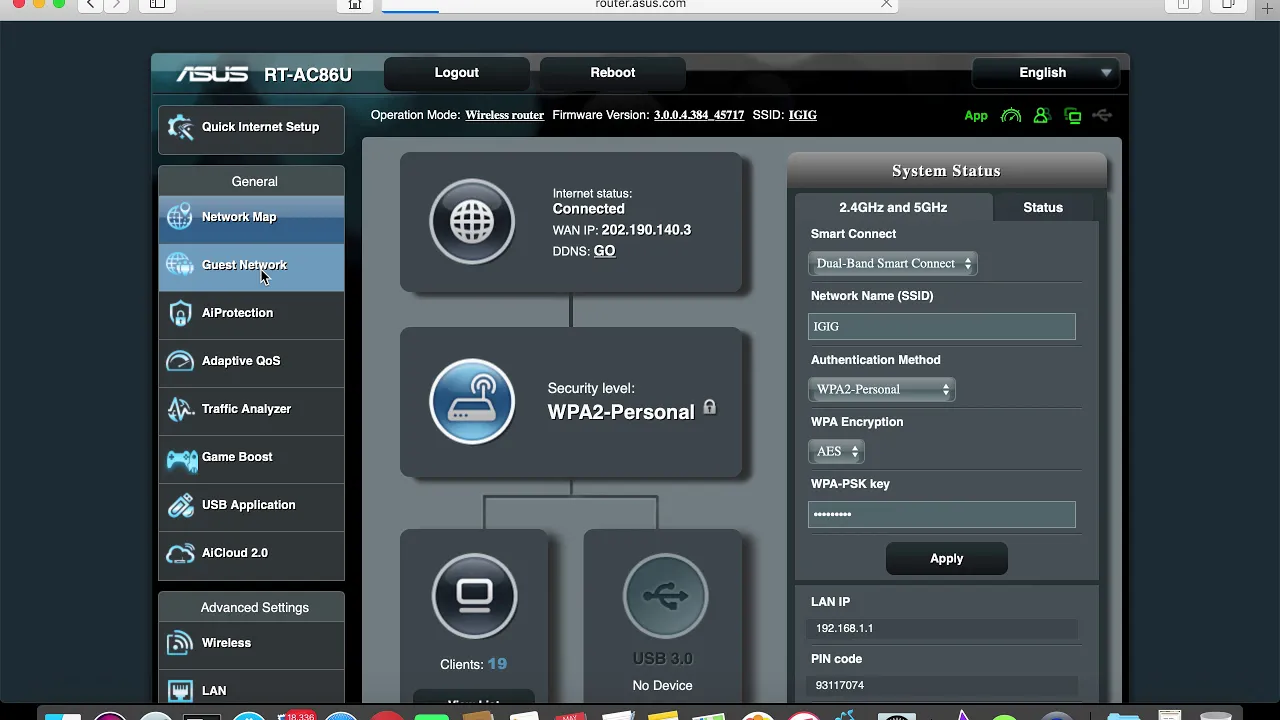
Task: Click the No Device USB text
Action: [662, 686]
